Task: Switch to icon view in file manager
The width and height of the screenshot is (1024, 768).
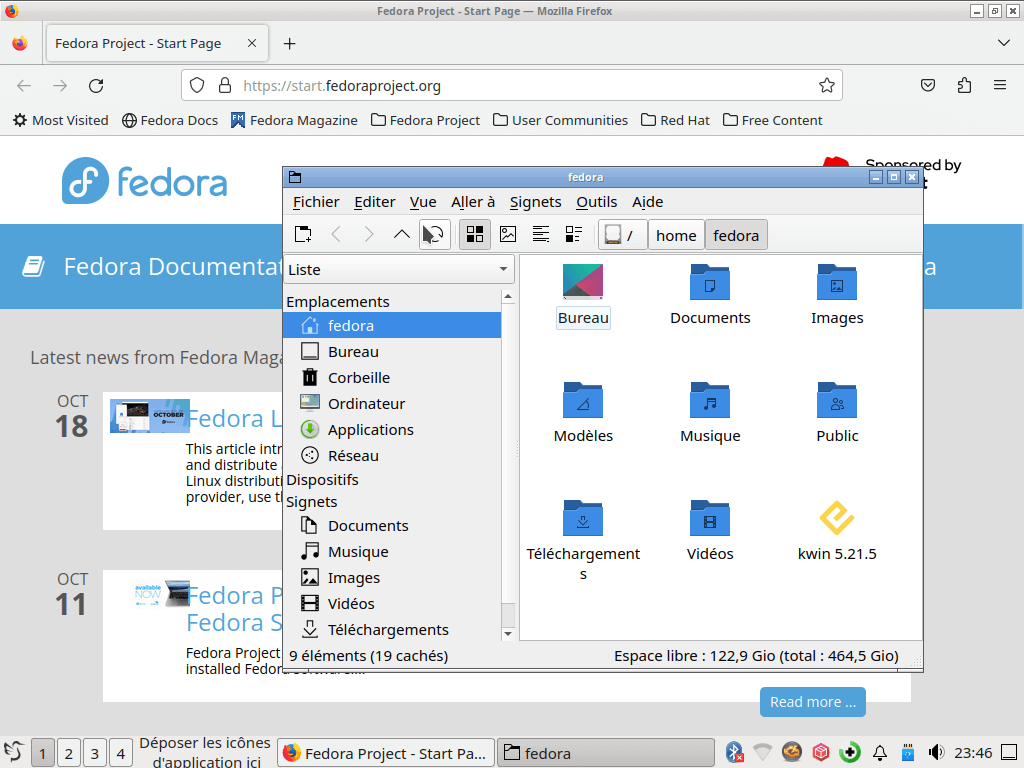Action: click(475, 234)
